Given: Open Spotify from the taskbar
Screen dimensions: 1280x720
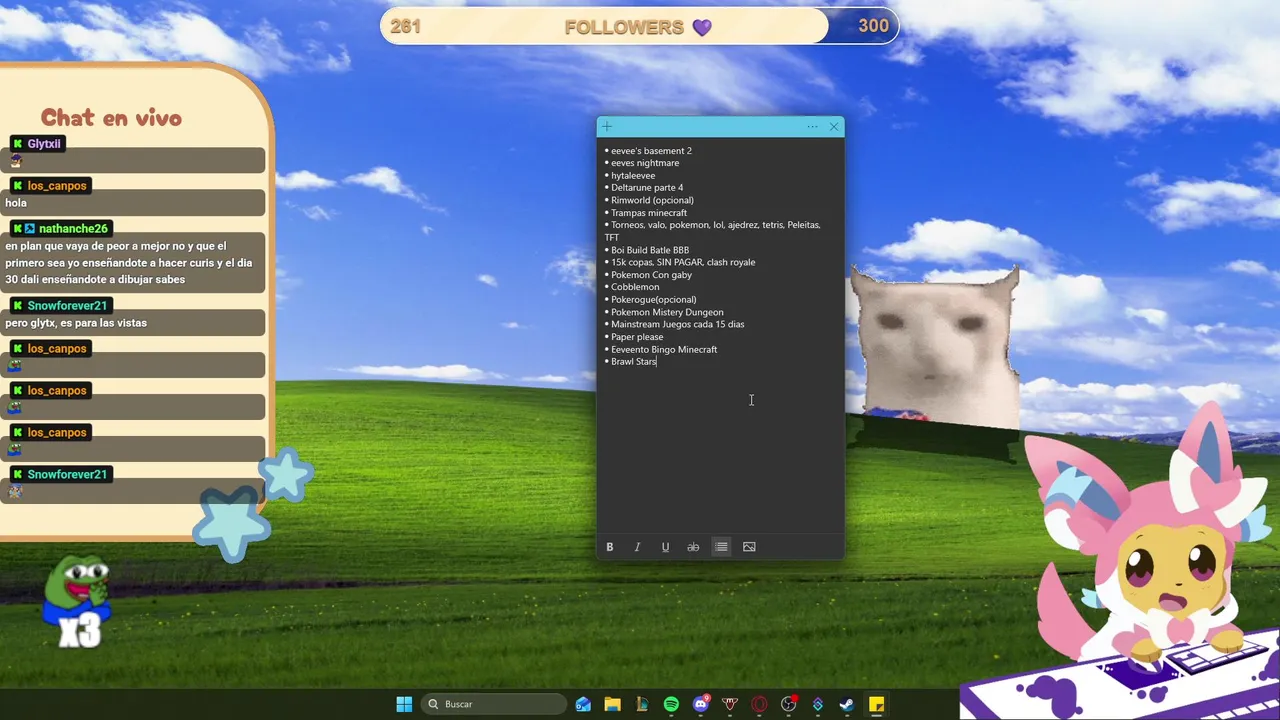Looking at the screenshot, I should pos(671,704).
